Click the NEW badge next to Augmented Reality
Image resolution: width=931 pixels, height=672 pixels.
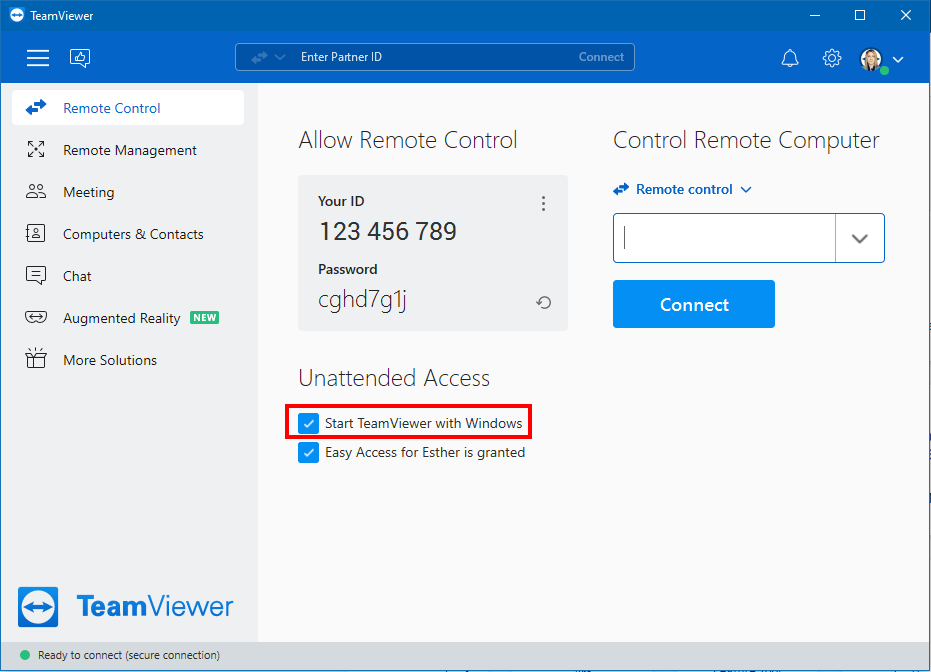[x=204, y=318]
